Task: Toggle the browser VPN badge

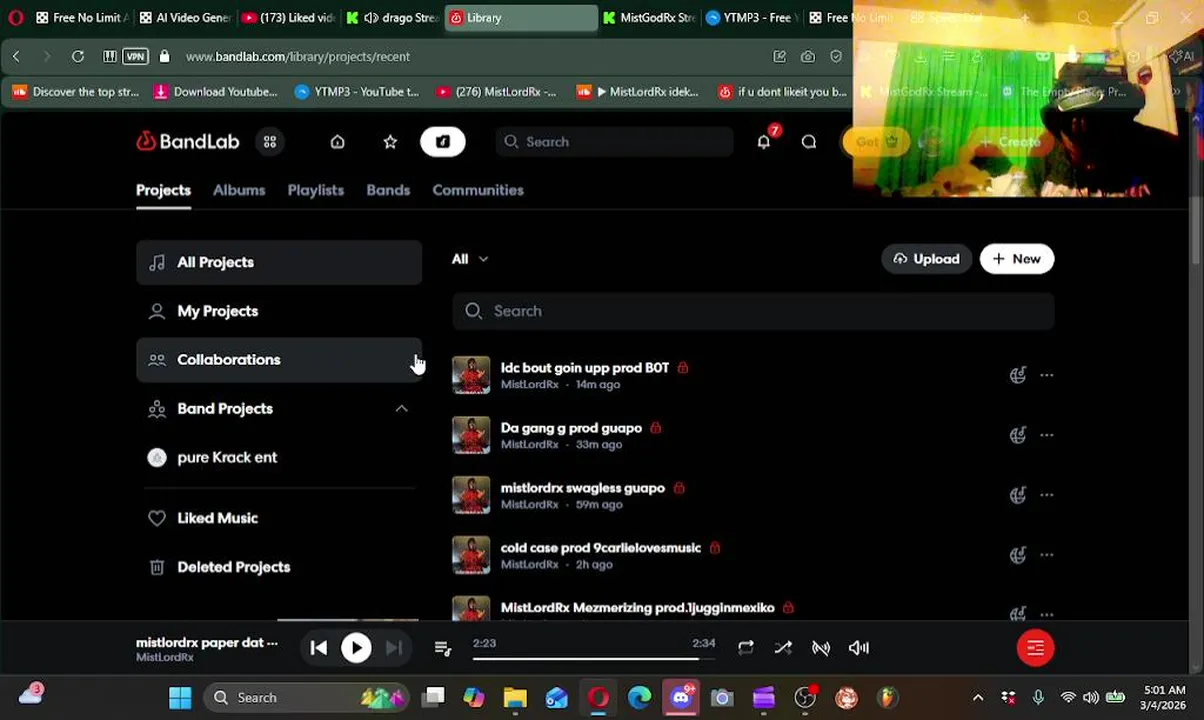Action: click(x=135, y=57)
